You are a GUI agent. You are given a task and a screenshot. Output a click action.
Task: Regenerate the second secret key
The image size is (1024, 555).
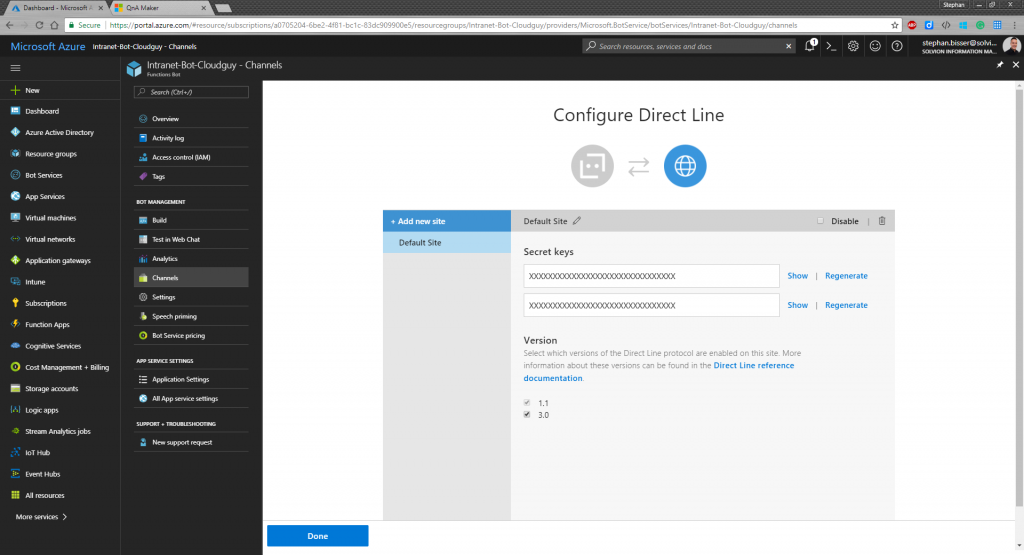coord(846,305)
